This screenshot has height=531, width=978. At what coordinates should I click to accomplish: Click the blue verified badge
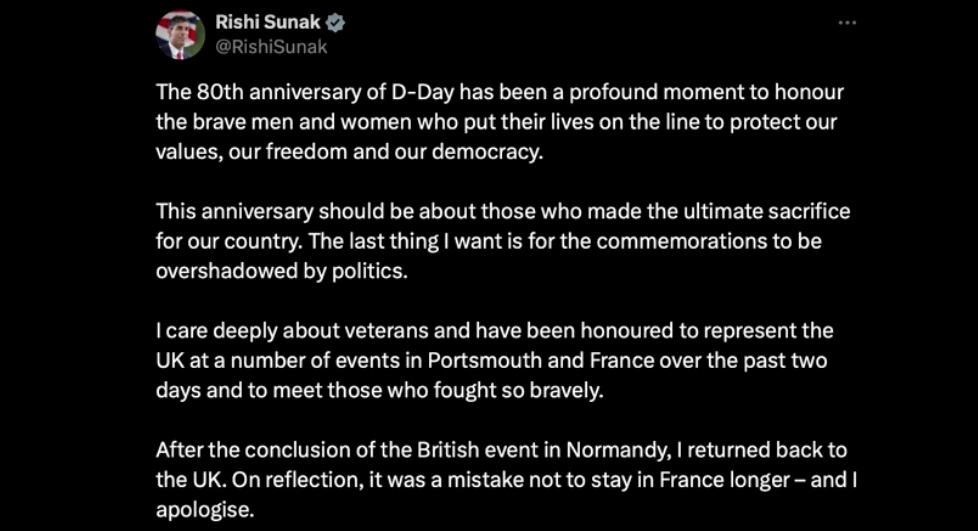(336, 22)
